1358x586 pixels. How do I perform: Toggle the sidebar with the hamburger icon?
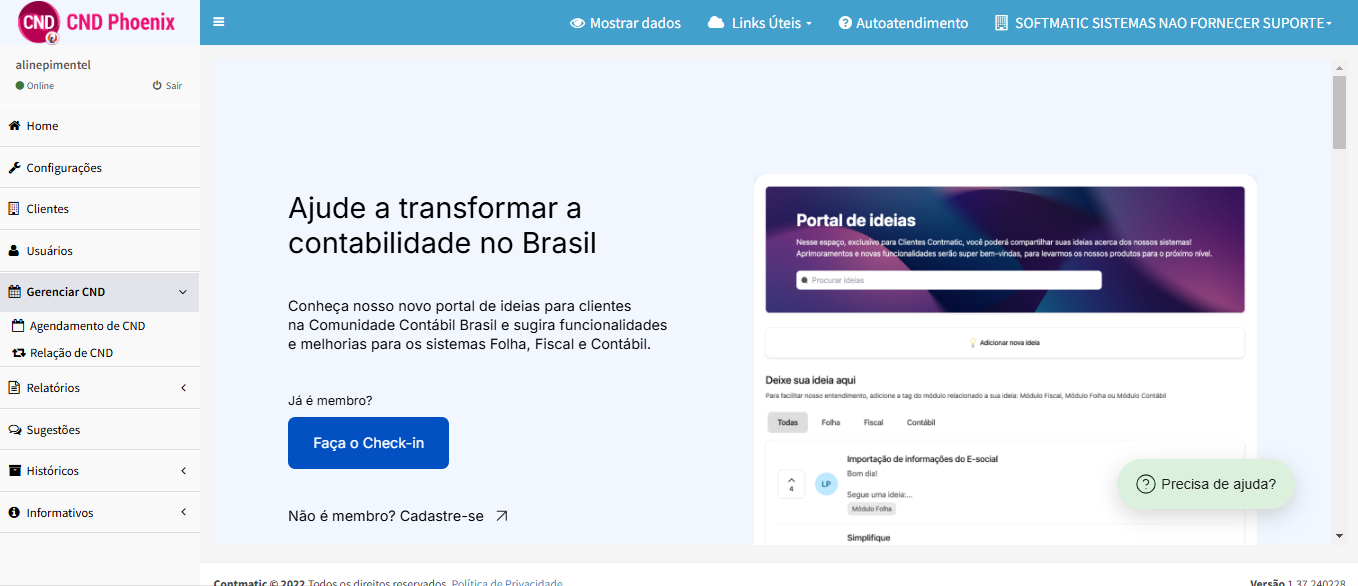(218, 22)
